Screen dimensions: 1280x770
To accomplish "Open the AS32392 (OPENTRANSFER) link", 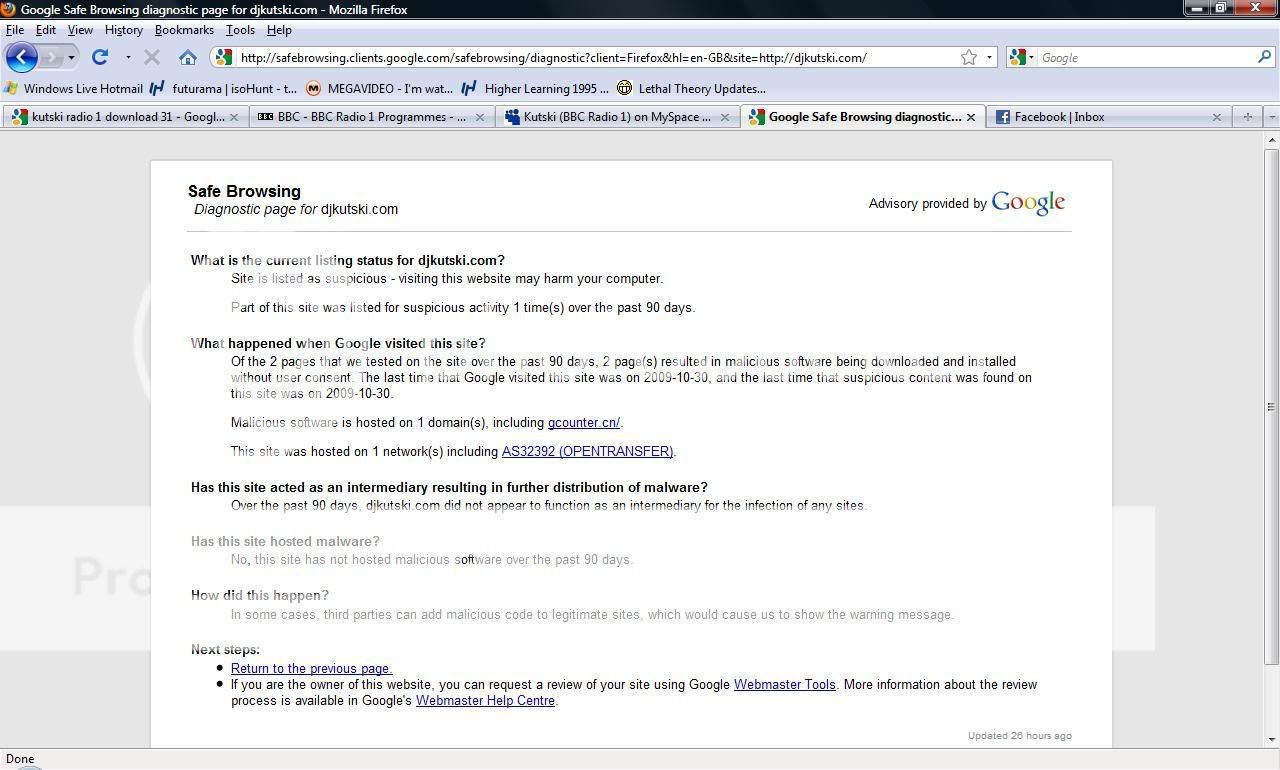I will pyautogui.click(x=587, y=452).
